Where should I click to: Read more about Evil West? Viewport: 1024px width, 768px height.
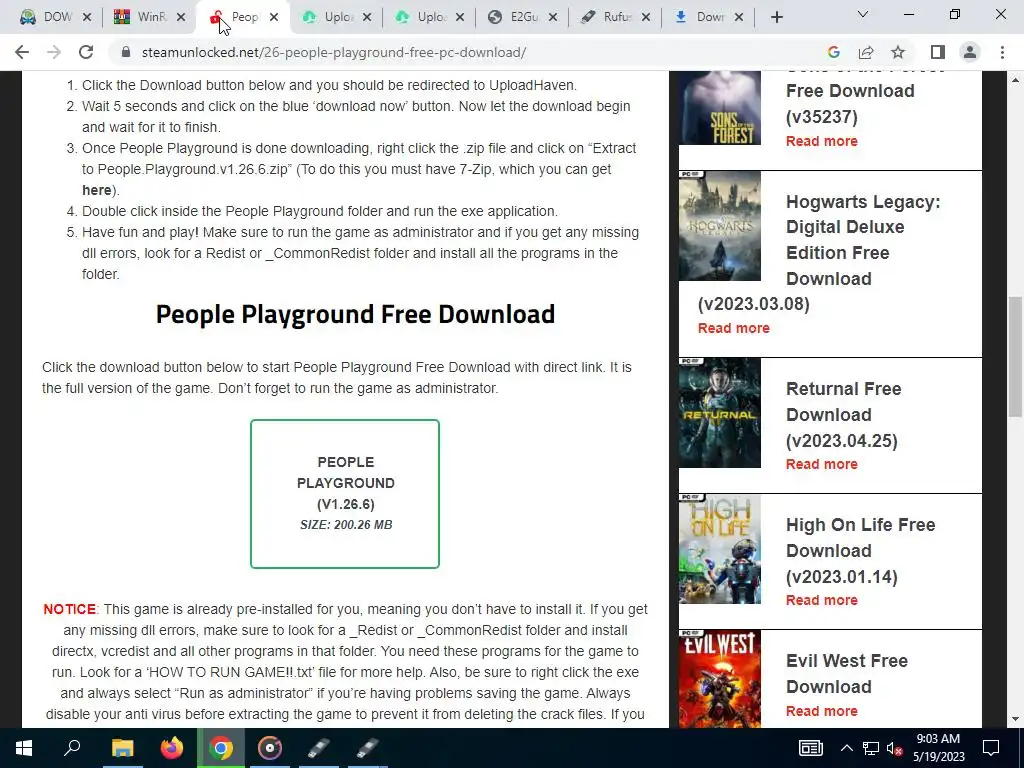click(x=822, y=711)
